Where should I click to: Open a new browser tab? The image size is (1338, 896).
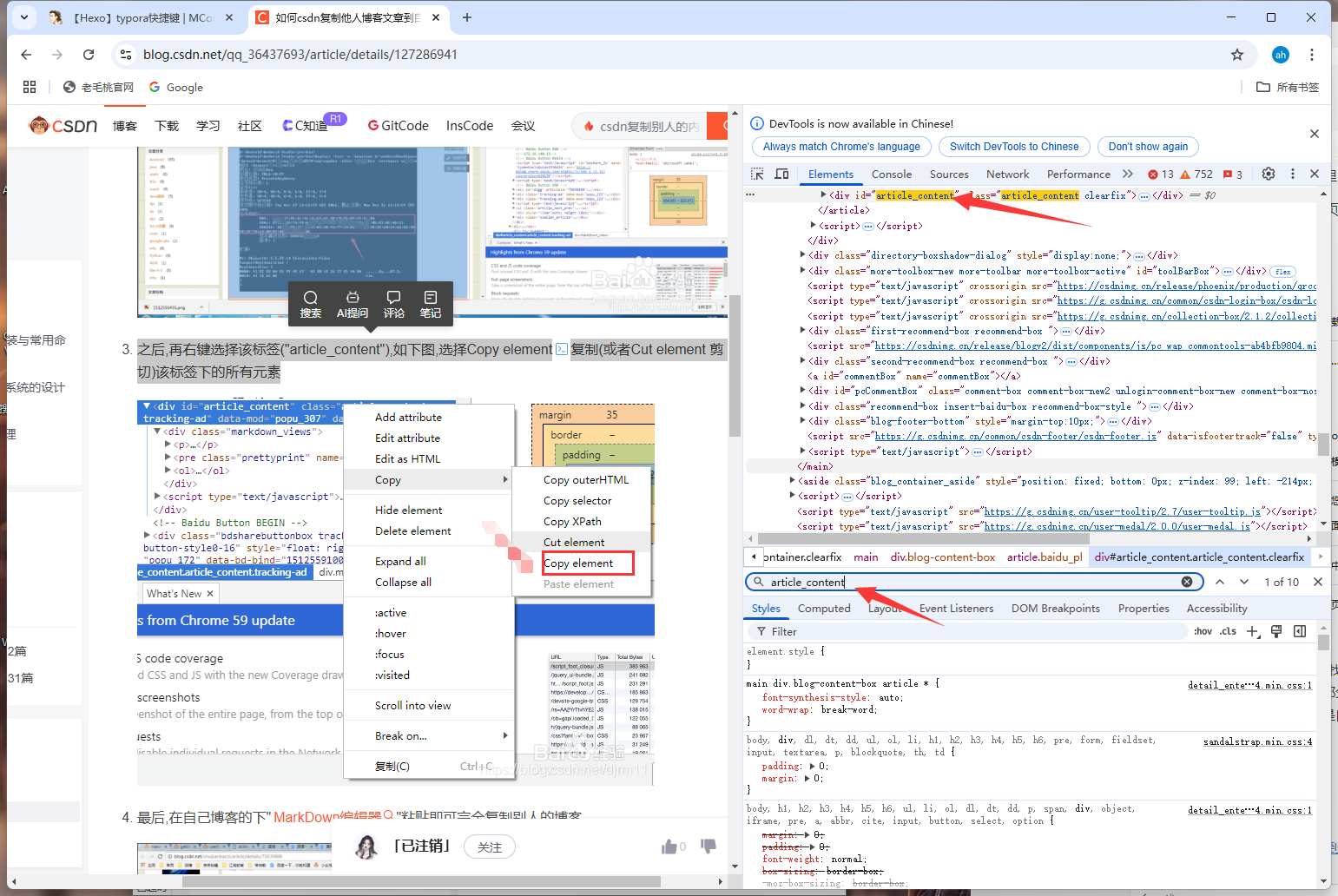(467, 17)
